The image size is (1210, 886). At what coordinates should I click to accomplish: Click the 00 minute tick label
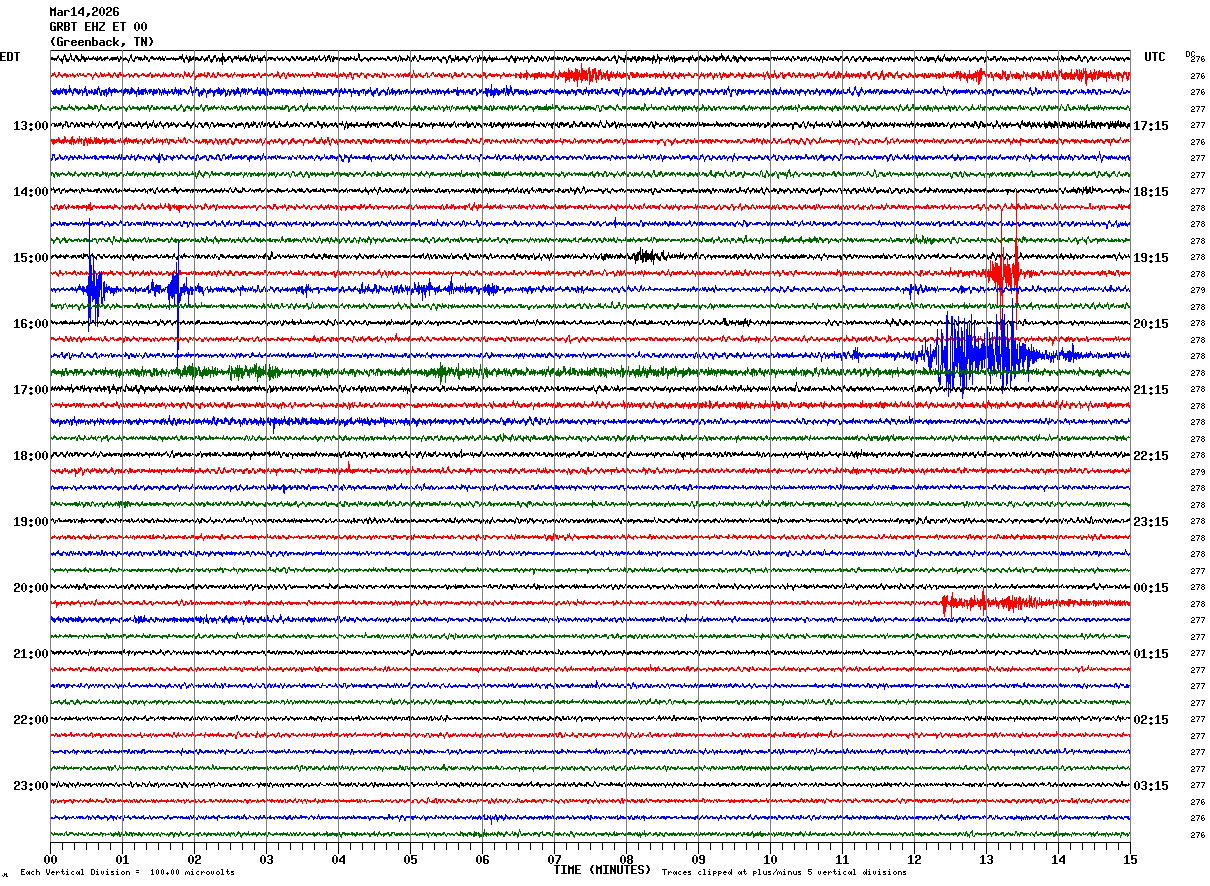tap(50, 859)
